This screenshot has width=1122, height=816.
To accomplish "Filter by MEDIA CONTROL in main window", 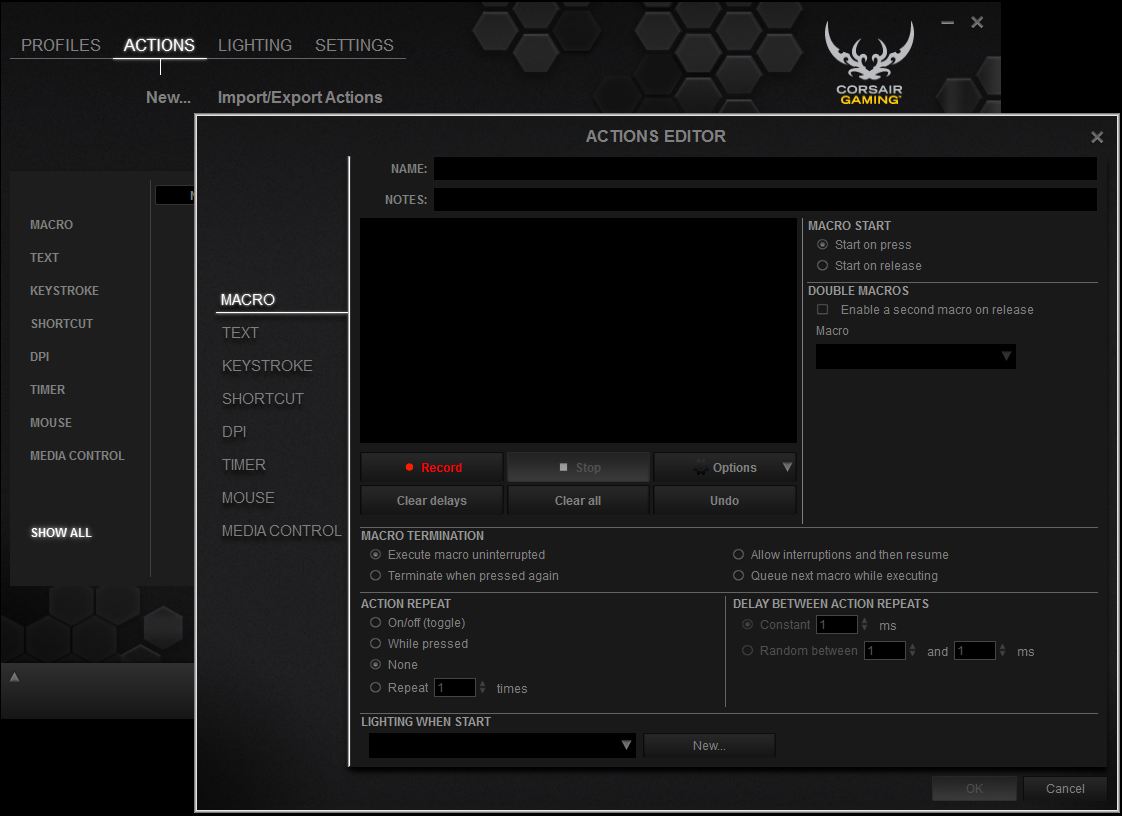I will click(x=77, y=455).
